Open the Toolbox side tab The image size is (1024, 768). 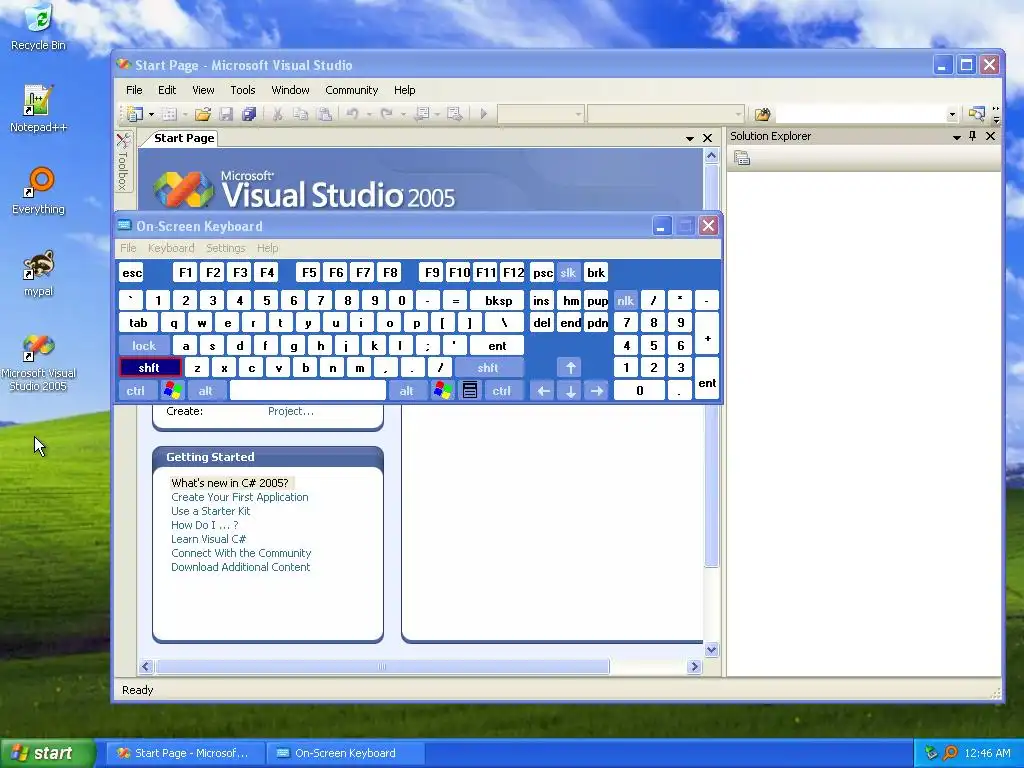coord(123,162)
